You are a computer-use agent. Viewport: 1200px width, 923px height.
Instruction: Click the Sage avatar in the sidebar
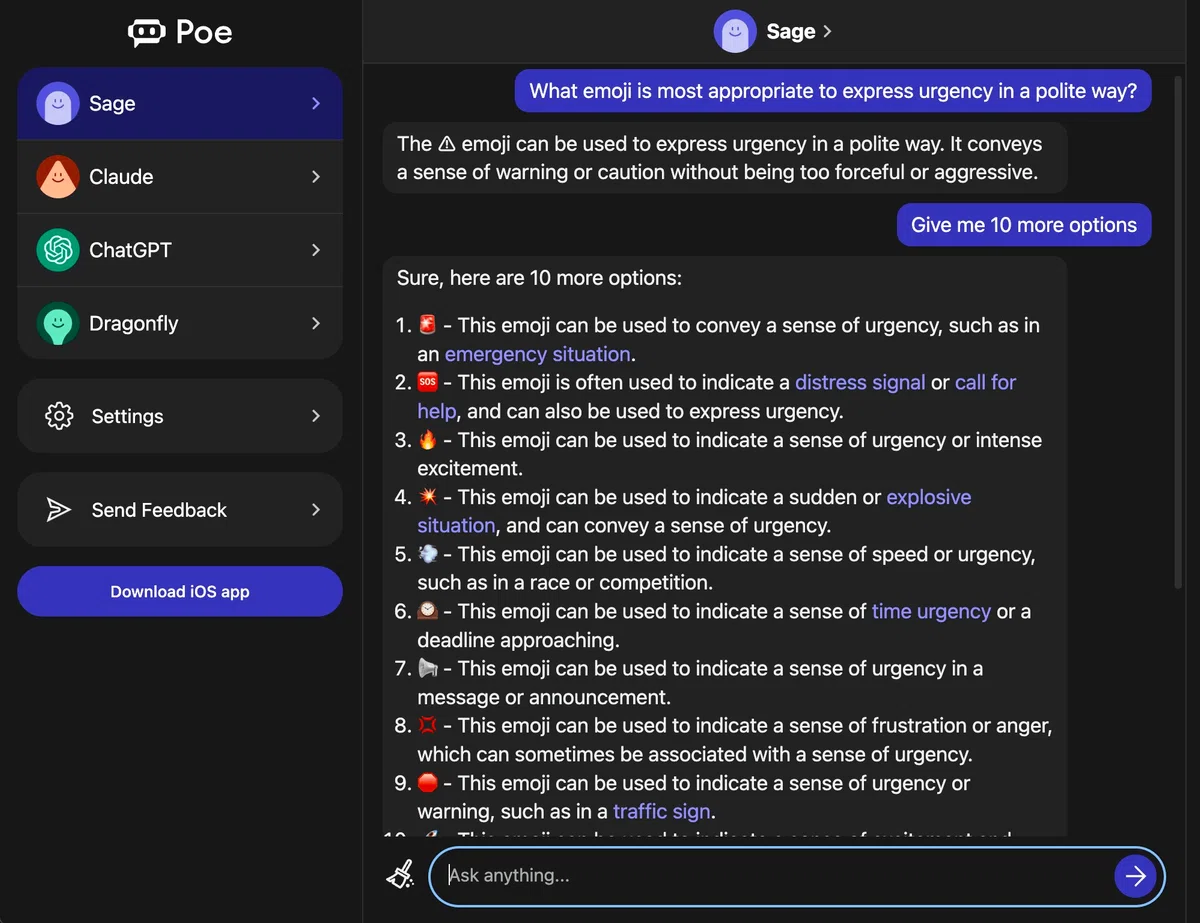coord(58,103)
